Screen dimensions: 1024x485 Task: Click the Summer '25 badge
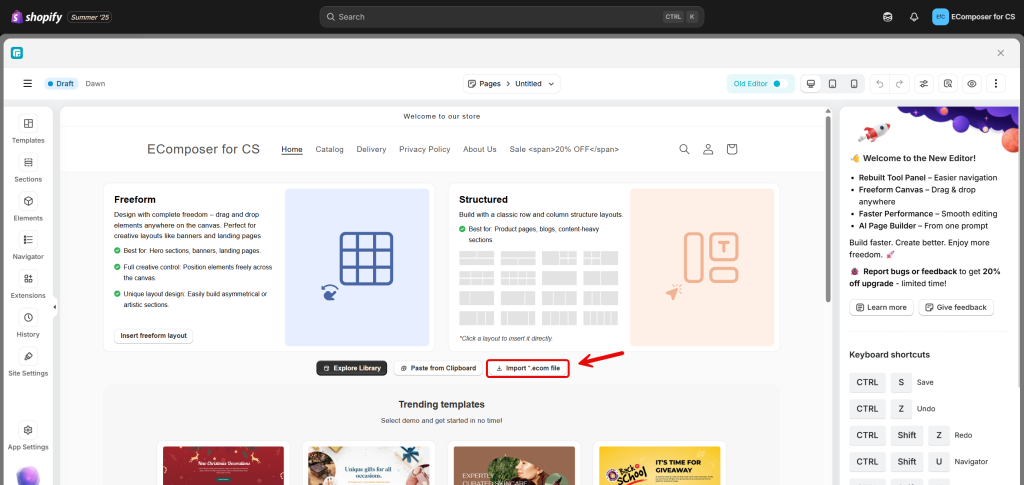click(89, 17)
